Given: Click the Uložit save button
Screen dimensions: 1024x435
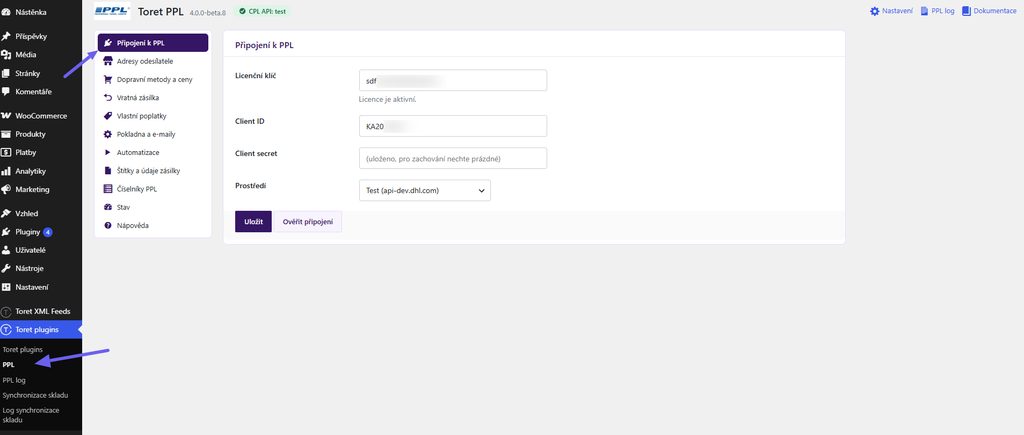Looking at the screenshot, I should pyautogui.click(x=253, y=221).
